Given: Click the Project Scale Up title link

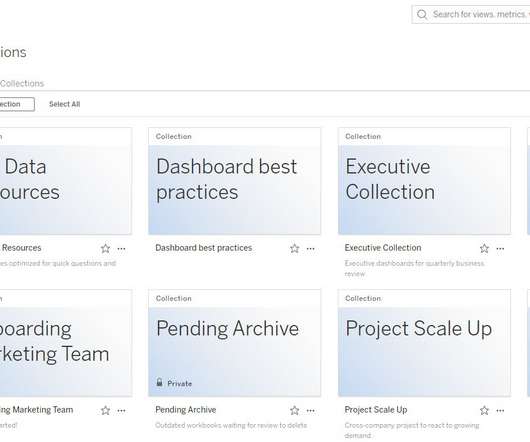Looking at the screenshot, I should (376, 410).
